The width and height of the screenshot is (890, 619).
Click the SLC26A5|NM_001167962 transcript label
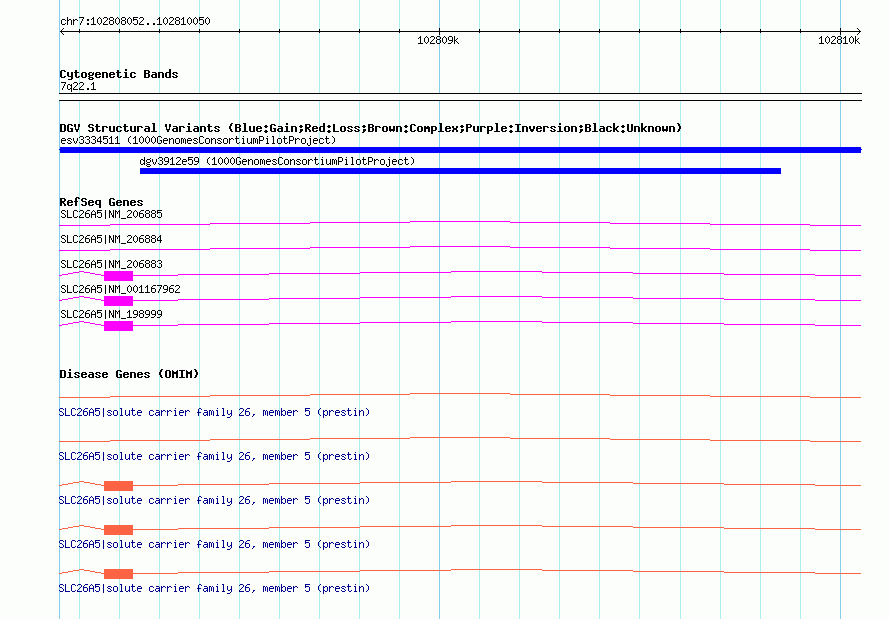[120, 289]
